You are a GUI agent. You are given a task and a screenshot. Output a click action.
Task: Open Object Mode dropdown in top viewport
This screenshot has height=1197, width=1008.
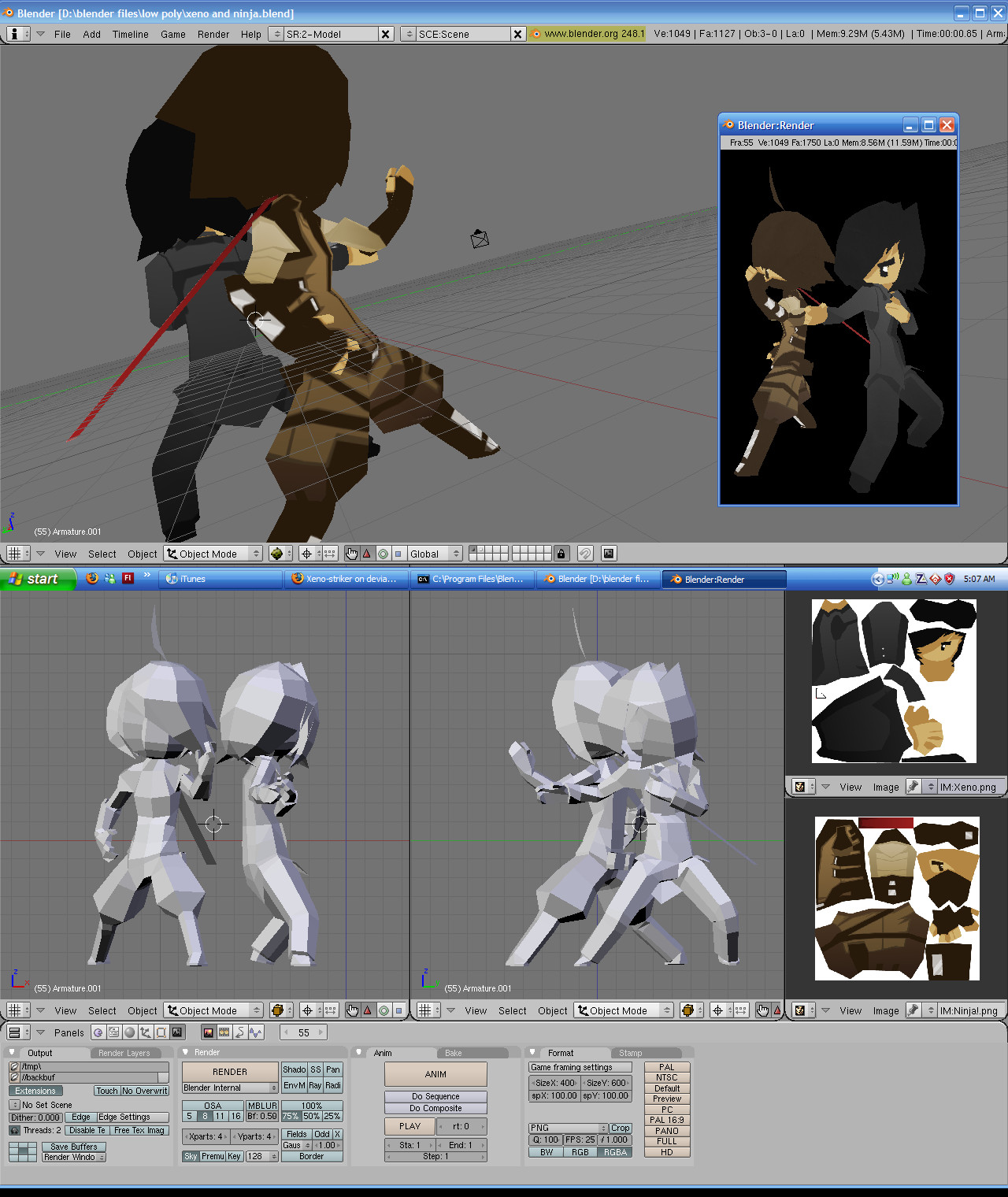[213, 554]
